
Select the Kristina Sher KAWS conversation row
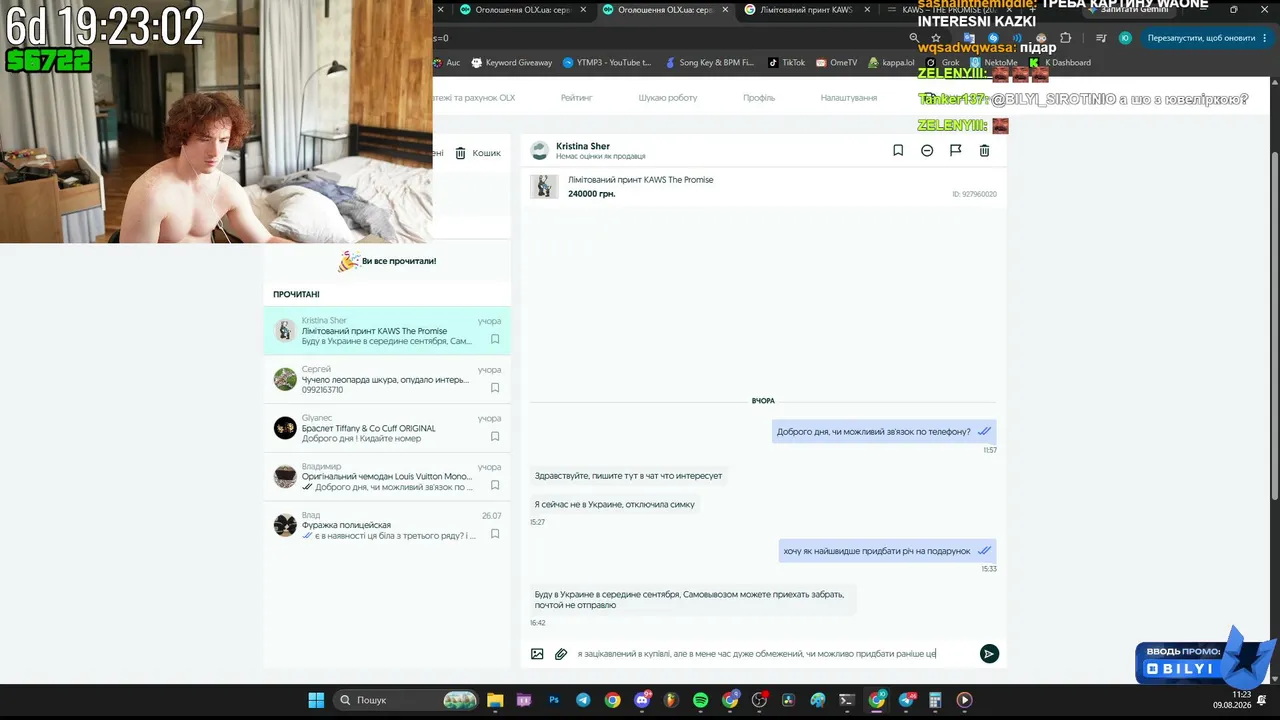[387, 330]
